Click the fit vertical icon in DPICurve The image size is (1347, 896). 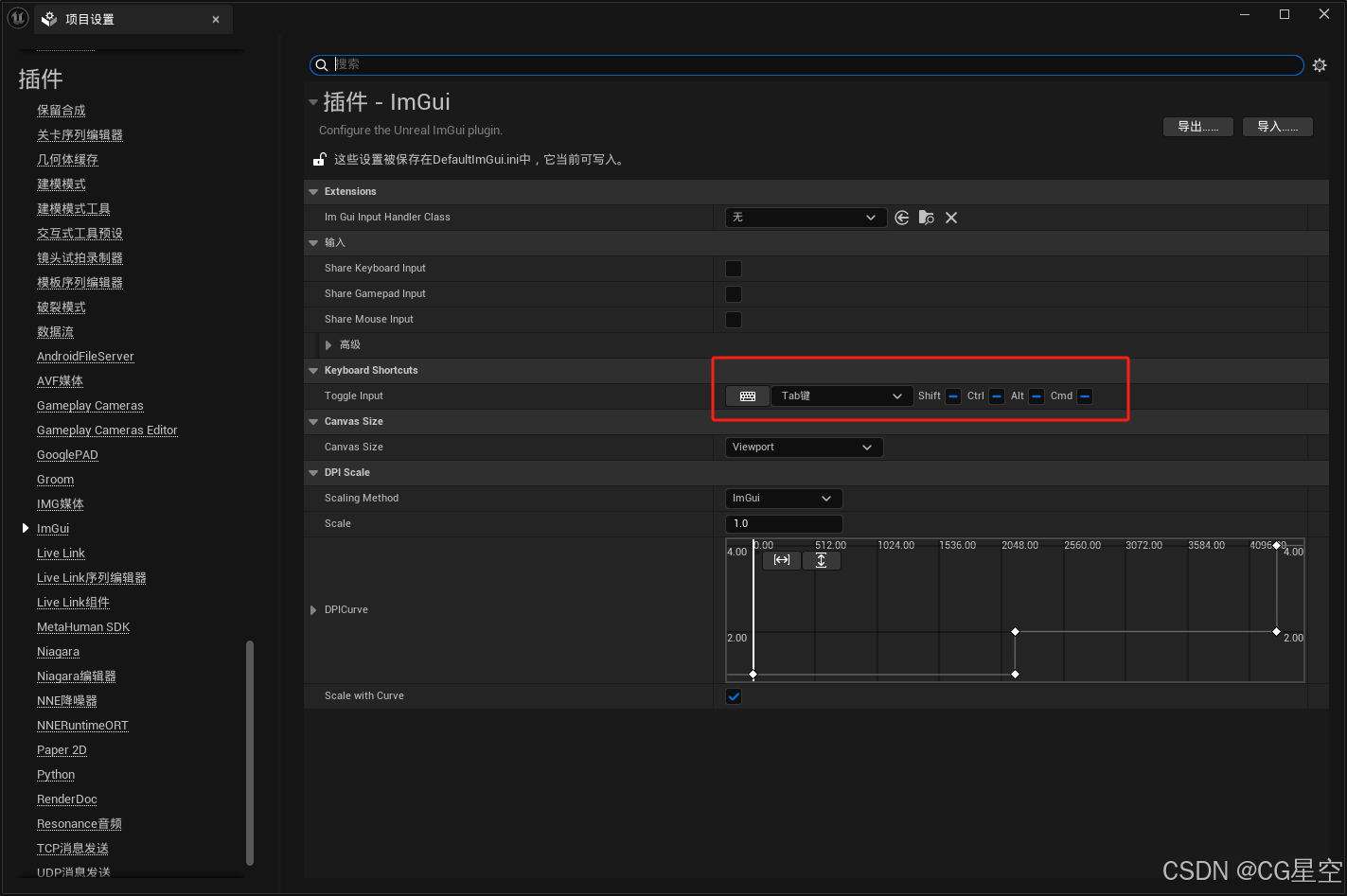click(x=821, y=560)
